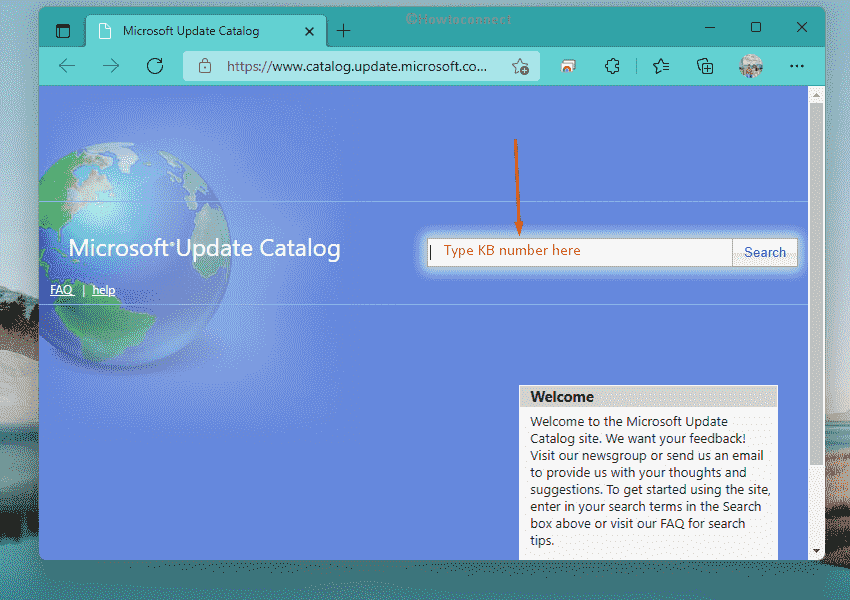Minimize the browser window
Screen dimensions: 850x600
tap(710, 27)
